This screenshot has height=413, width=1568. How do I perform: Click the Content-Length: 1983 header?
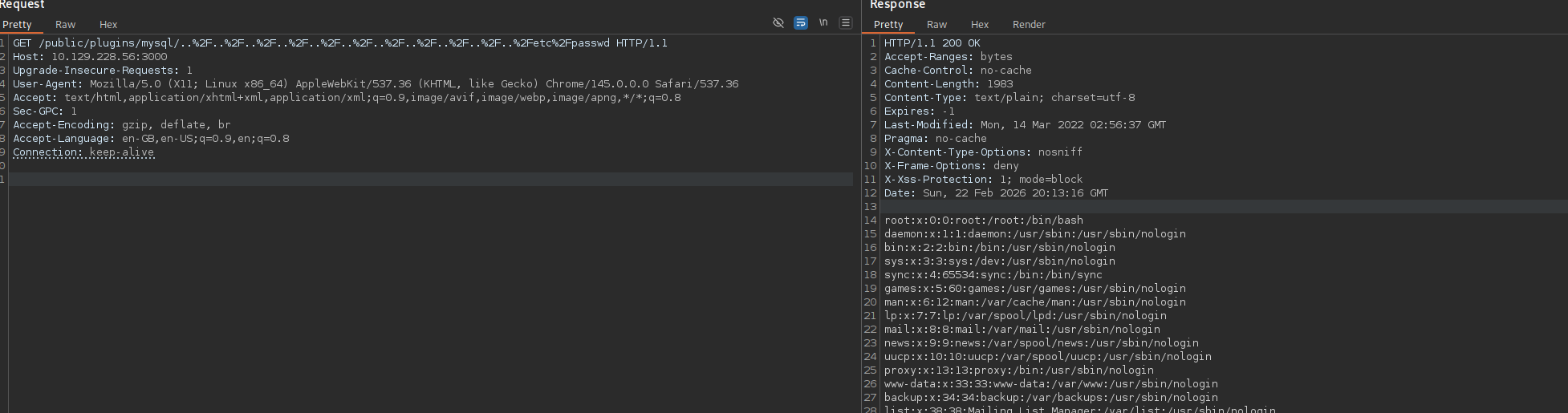(x=949, y=84)
